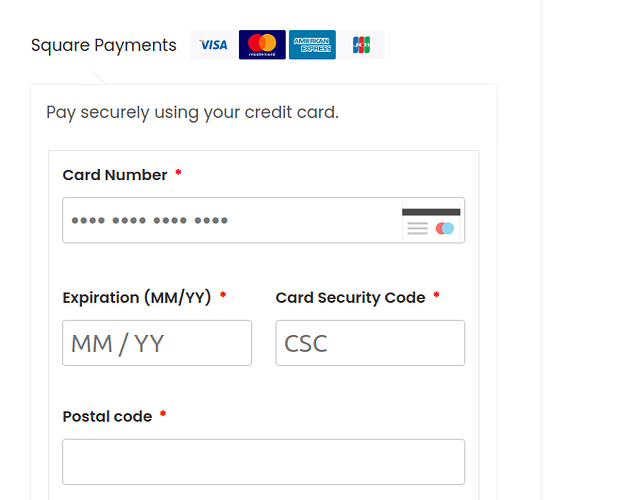Click the Postal code label
The height and width of the screenshot is (500, 621).
click(107, 416)
